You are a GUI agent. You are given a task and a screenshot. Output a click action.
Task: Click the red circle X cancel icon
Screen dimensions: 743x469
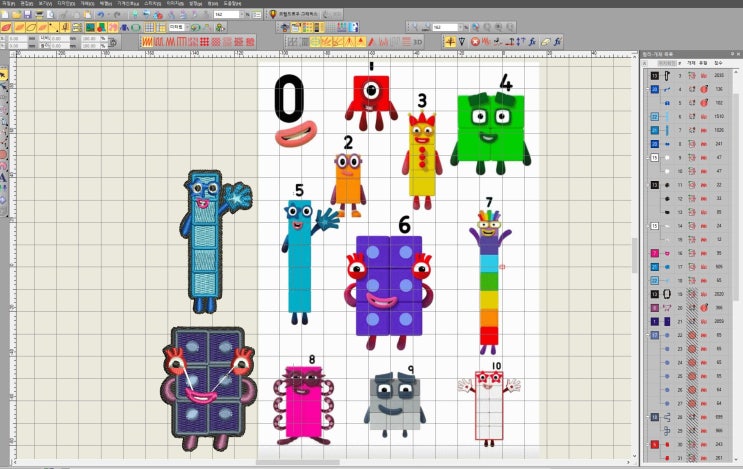click(475, 42)
